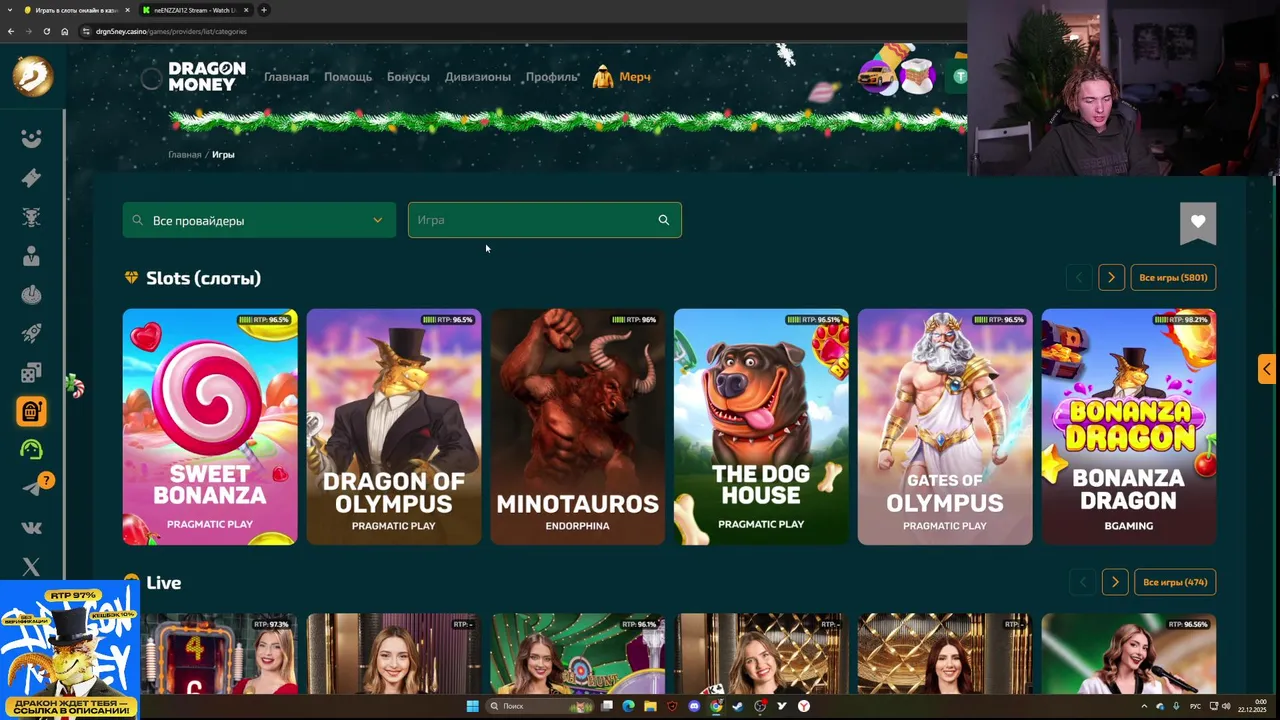
Task: Click the browser home button
Action: (64, 31)
